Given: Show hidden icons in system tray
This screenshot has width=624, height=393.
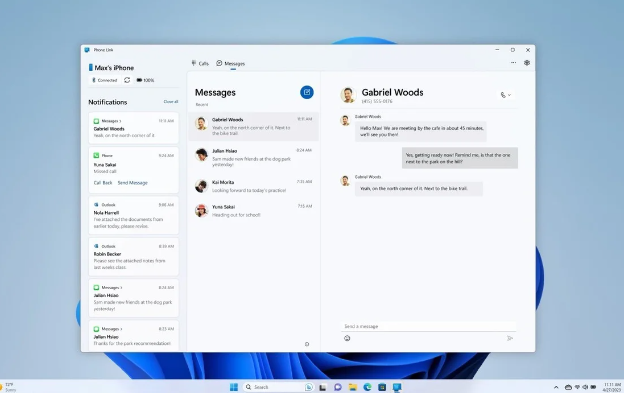Looking at the screenshot, I should pos(556,387).
